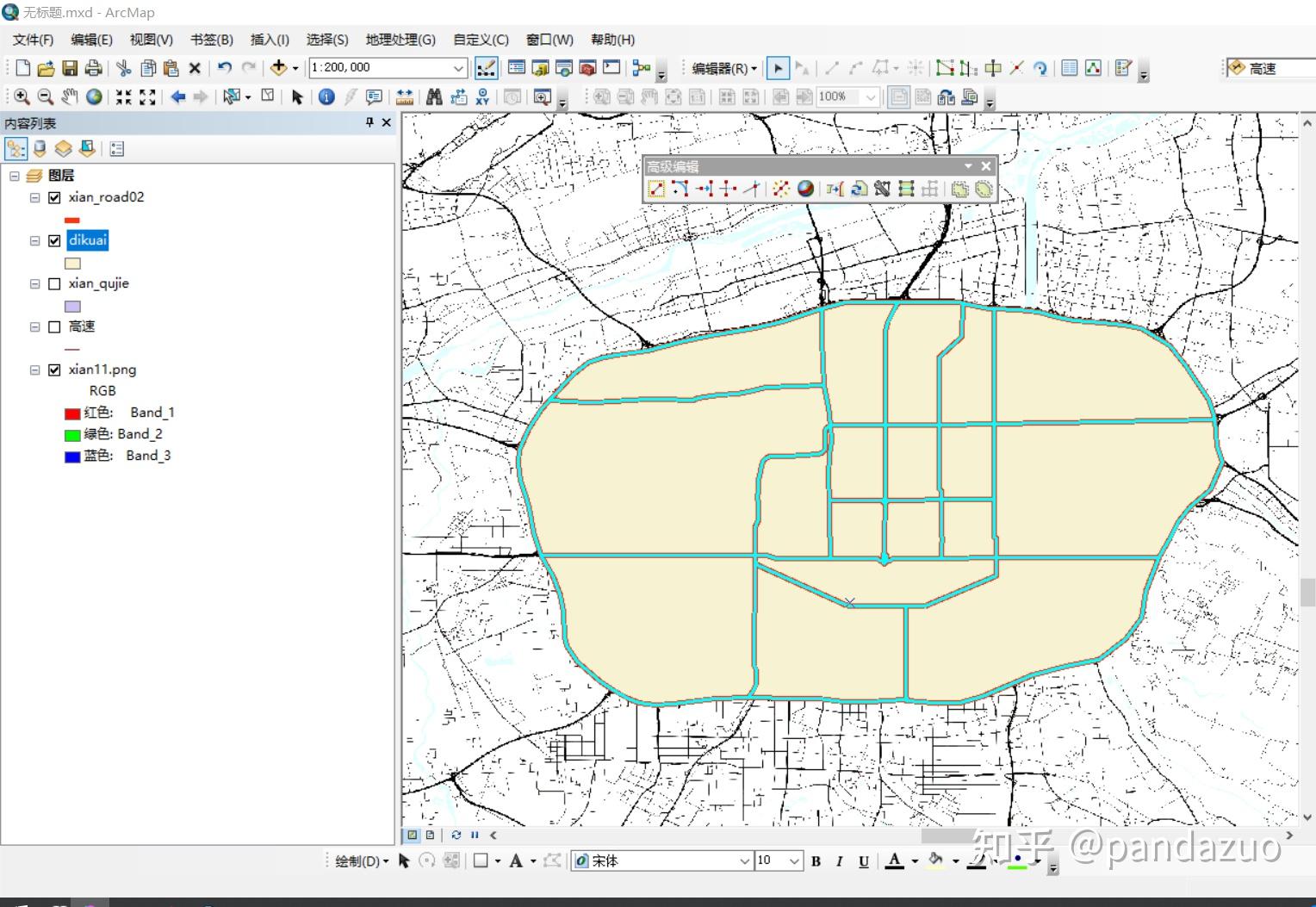
Task: Open the 自定义(C) menu
Action: [x=480, y=40]
